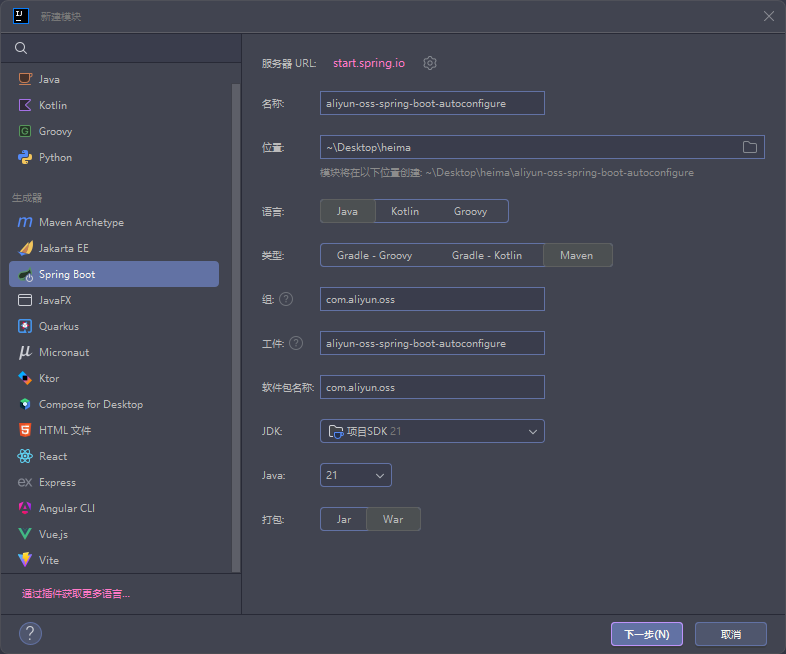The width and height of the screenshot is (786, 654).
Task: Open start.spring.io server URL link
Action: click(369, 63)
